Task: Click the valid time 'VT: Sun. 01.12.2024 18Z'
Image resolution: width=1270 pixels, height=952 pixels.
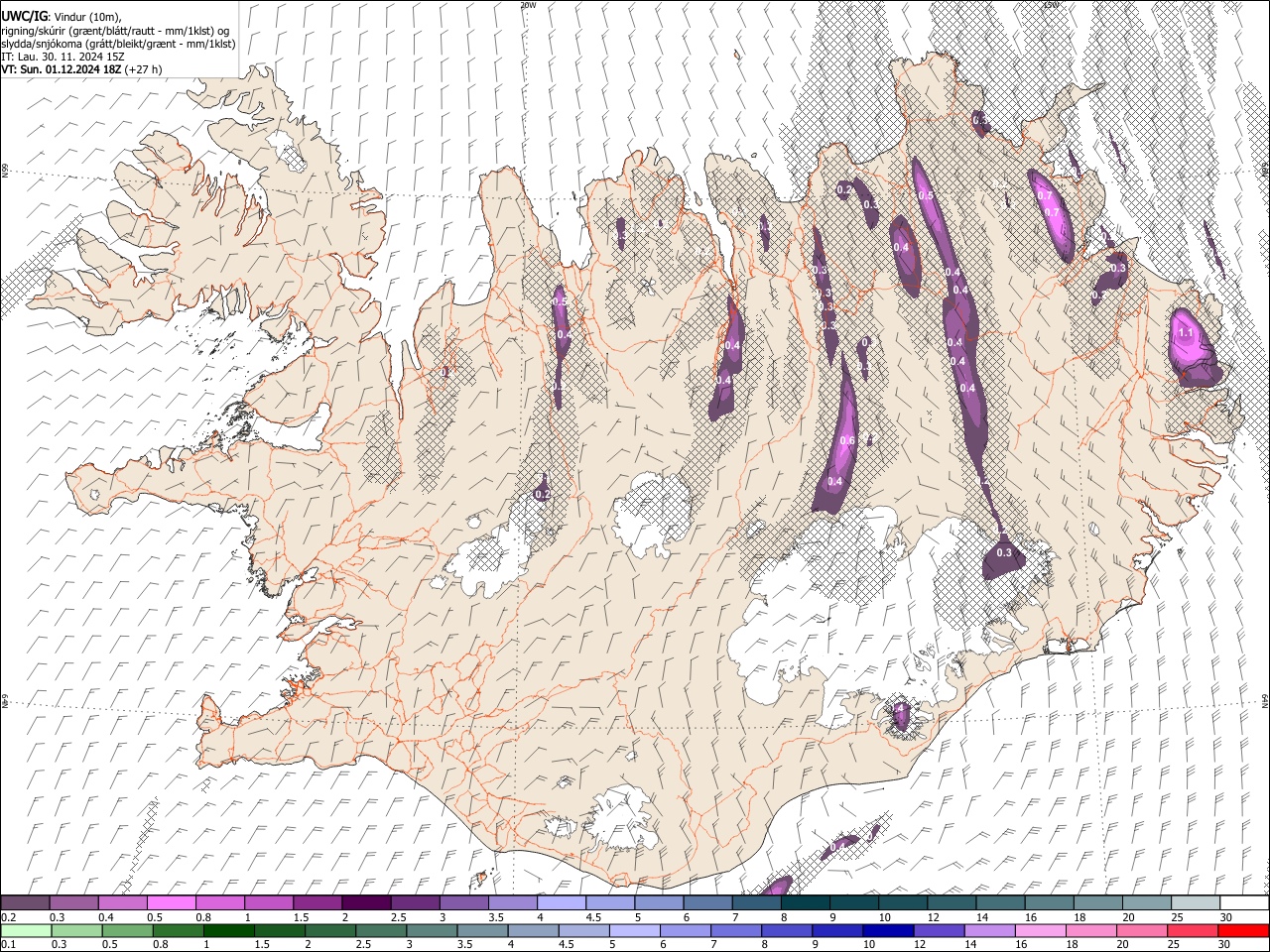Action: 61,69
